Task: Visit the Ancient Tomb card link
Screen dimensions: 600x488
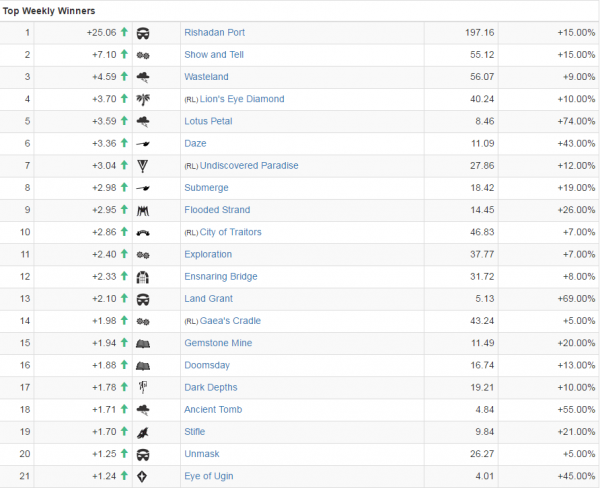Action: 213,410
